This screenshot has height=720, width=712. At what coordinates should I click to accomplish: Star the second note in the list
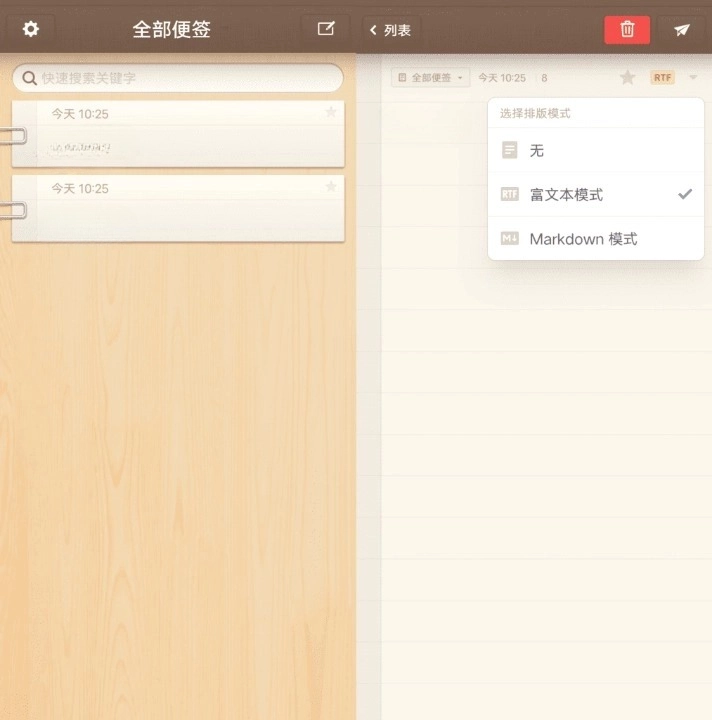click(331, 186)
